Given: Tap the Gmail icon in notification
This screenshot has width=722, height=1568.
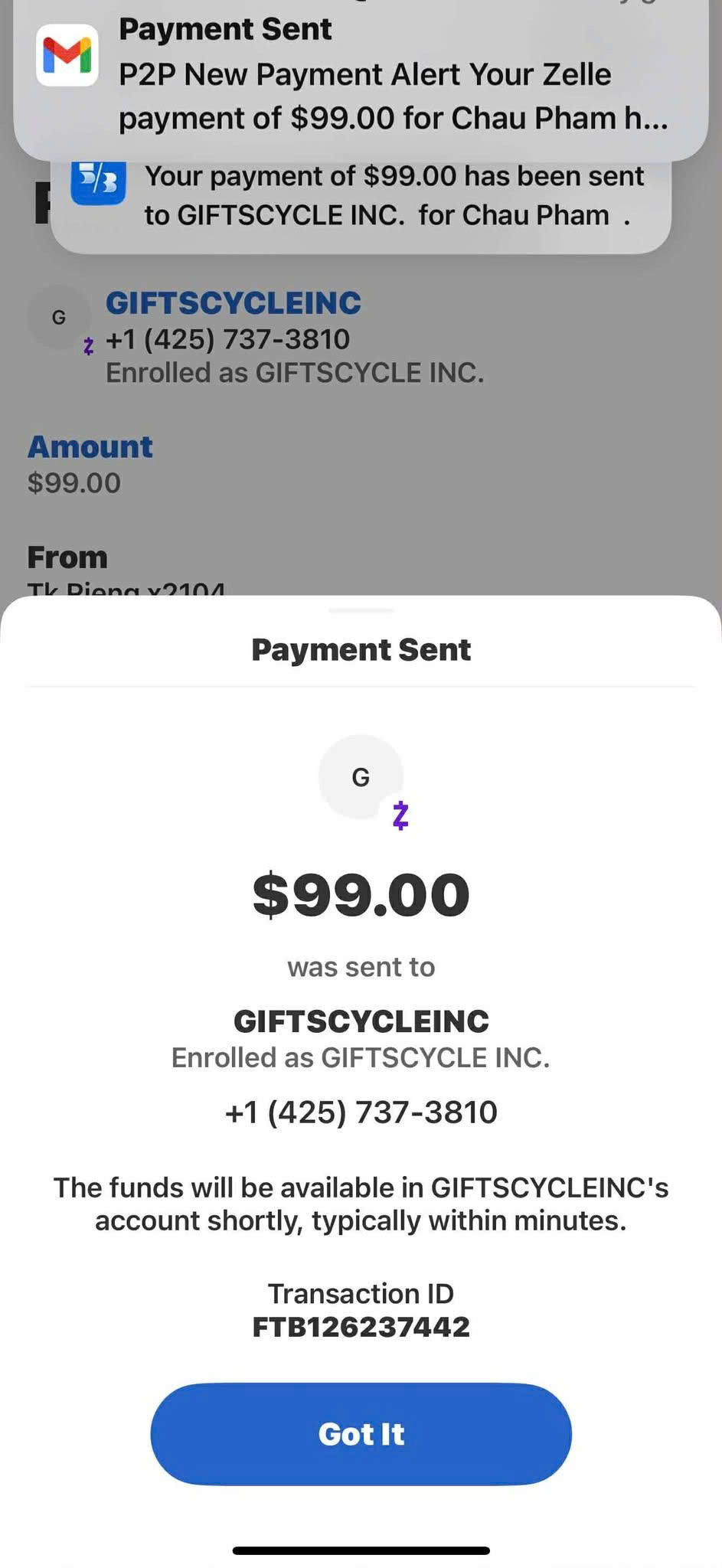Looking at the screenshot, I should point(67,55).
